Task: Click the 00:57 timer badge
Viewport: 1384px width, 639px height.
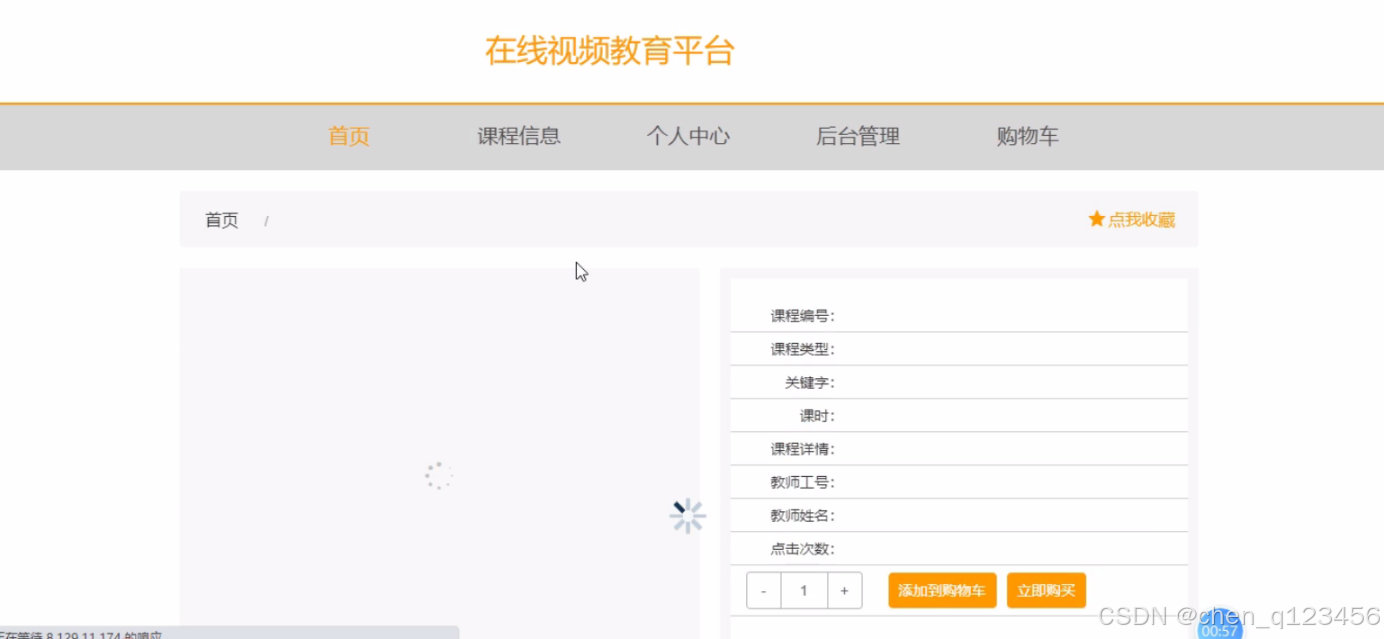Action: point(1219,630)
